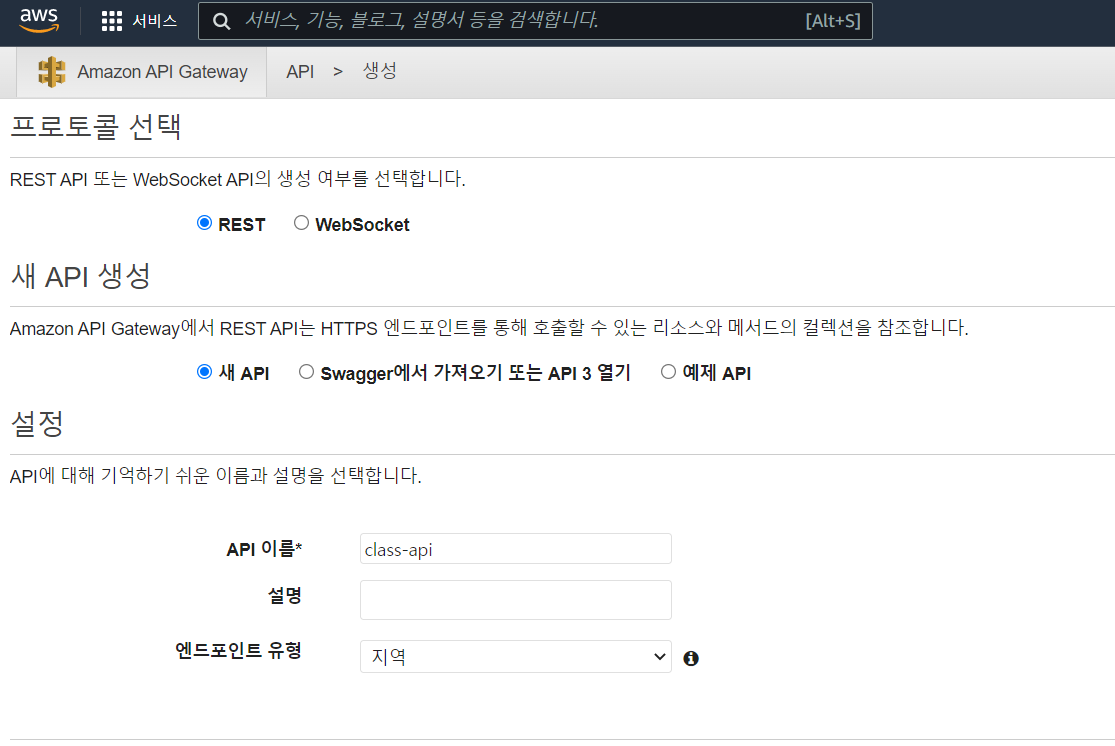Click the [Alt+S] shortcut hint
1115x746 pixels.
(833, 21)
